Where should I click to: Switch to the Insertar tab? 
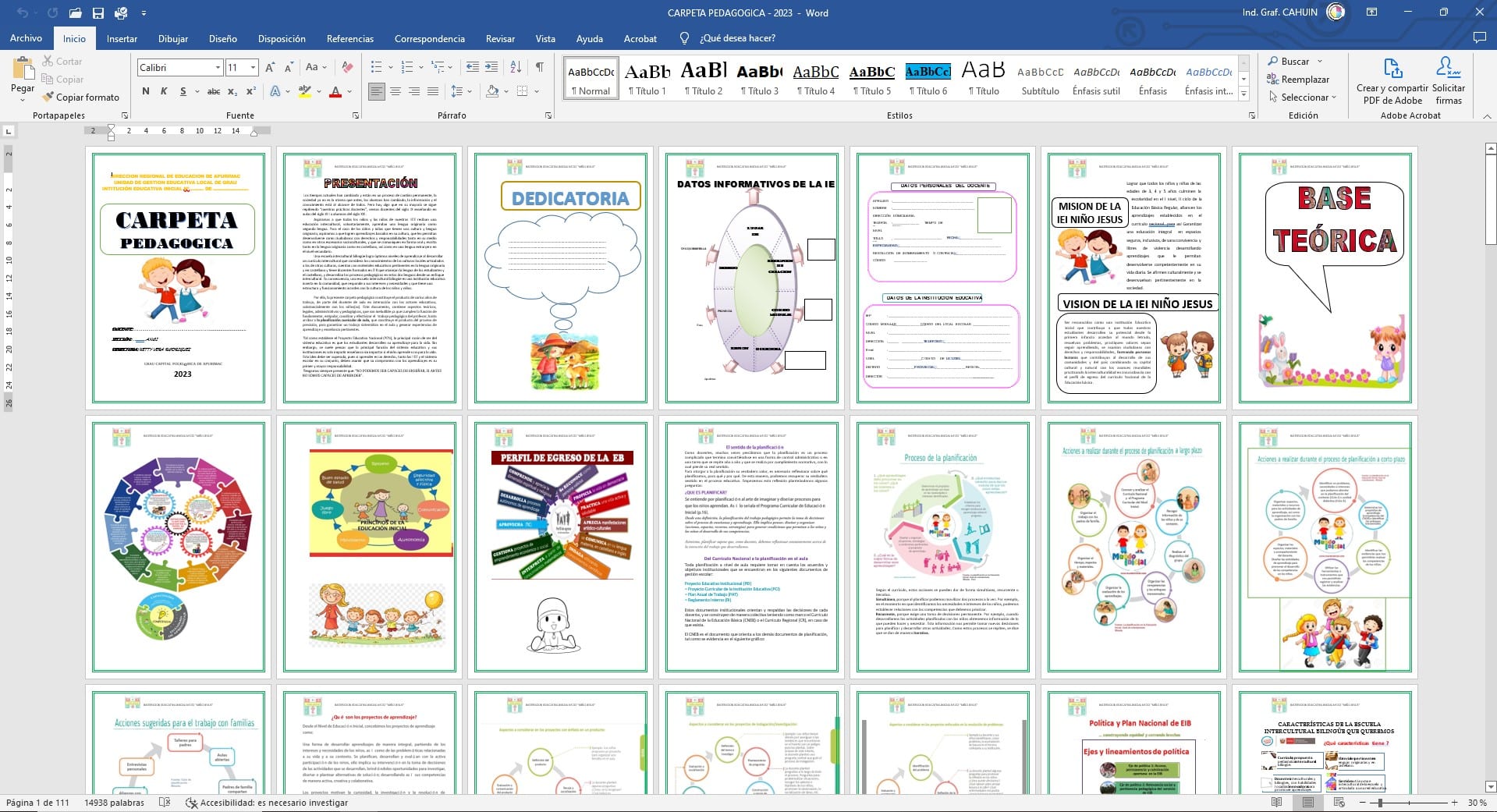pyautogui.click(x=122, y=38)
